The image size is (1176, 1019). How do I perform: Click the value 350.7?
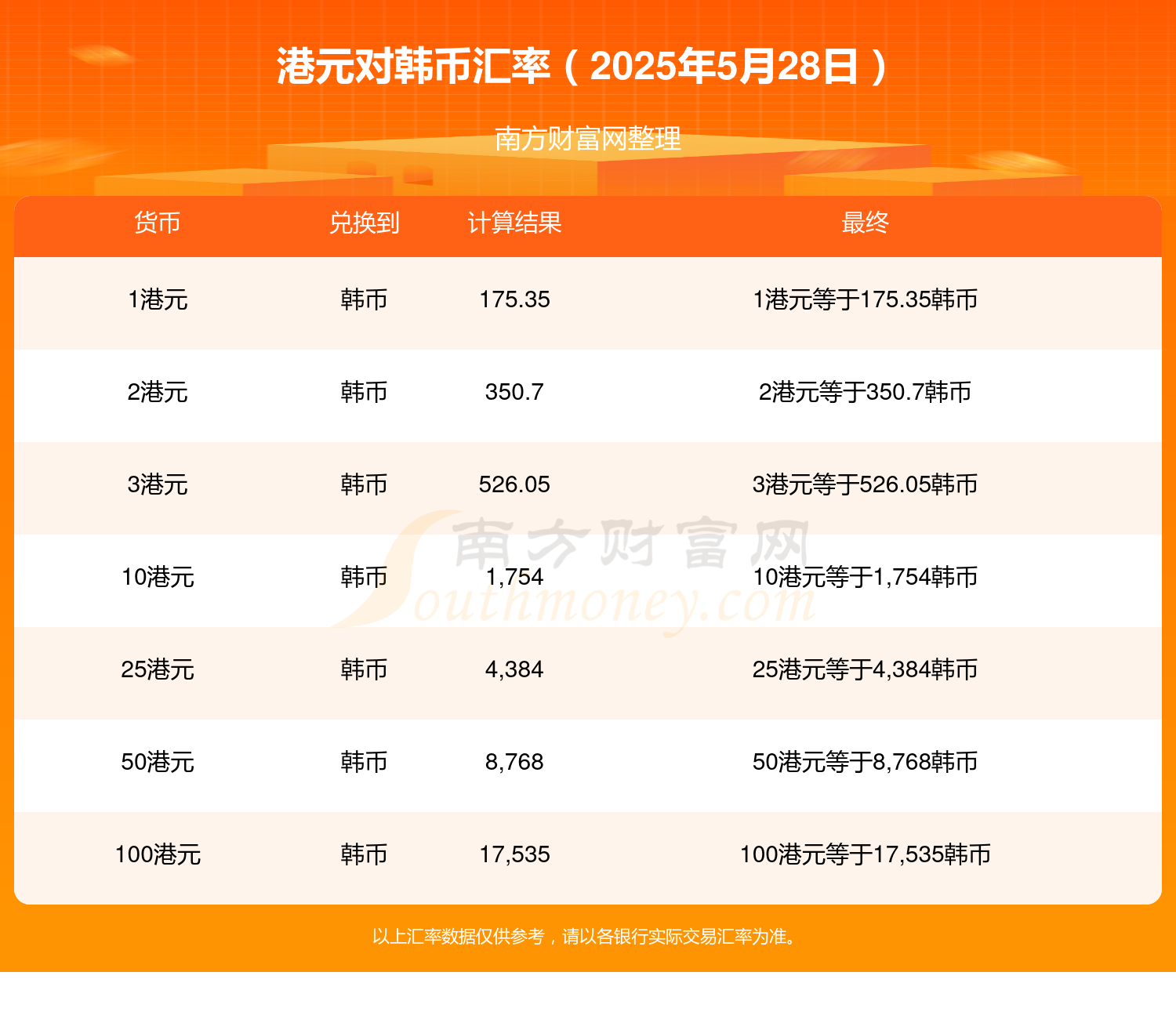[x=514, y=392]
